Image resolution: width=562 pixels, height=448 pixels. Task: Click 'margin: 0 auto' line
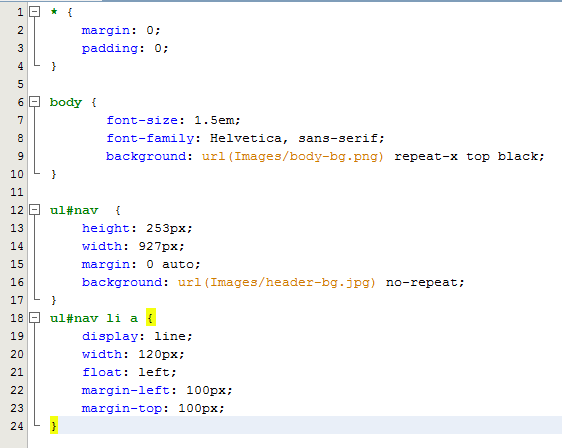point(141,264)
